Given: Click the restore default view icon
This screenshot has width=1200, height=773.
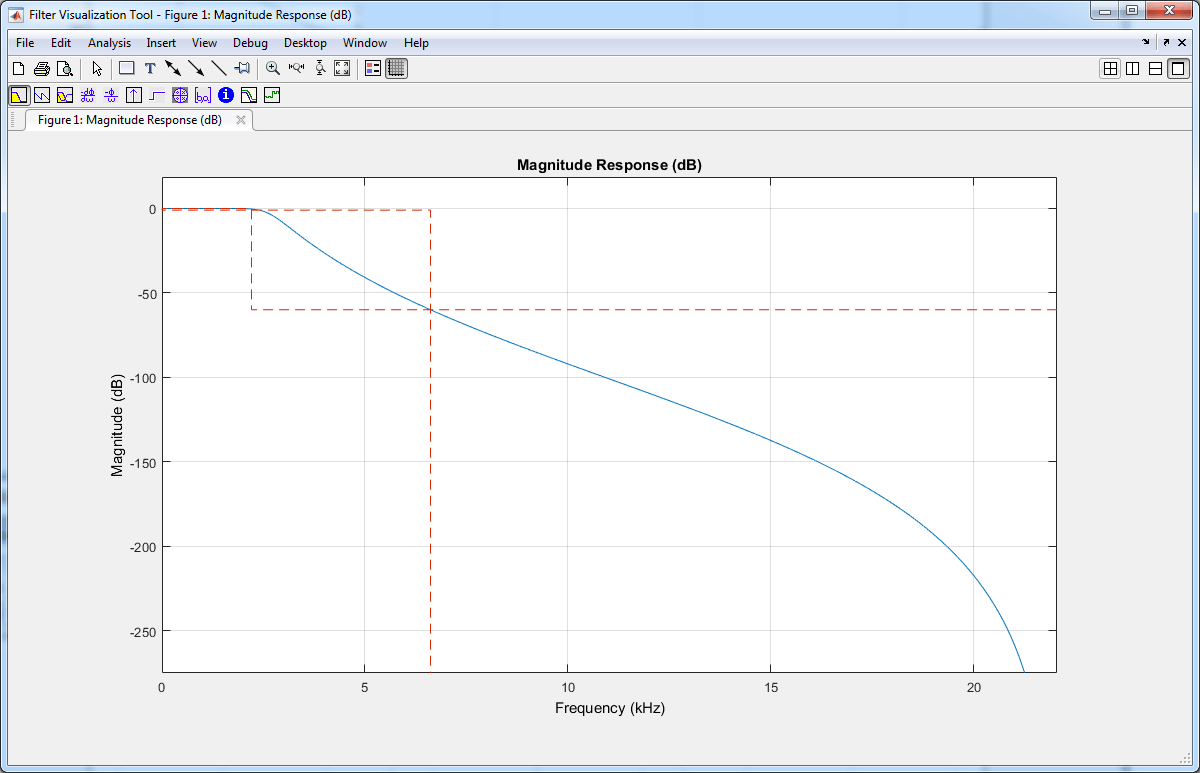Looking at the screenshot, I should (342, 69).
